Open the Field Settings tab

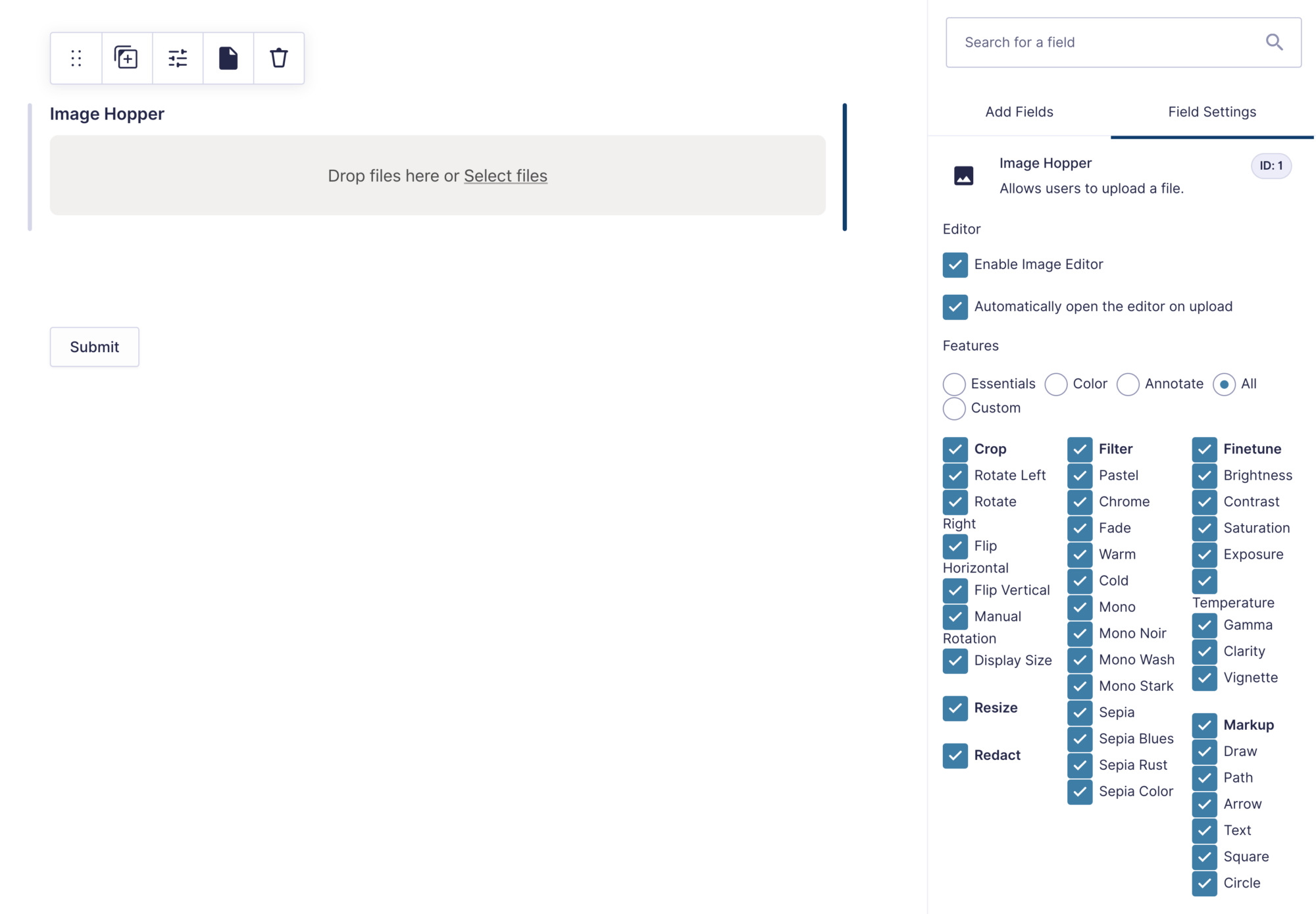(1212, 112)
